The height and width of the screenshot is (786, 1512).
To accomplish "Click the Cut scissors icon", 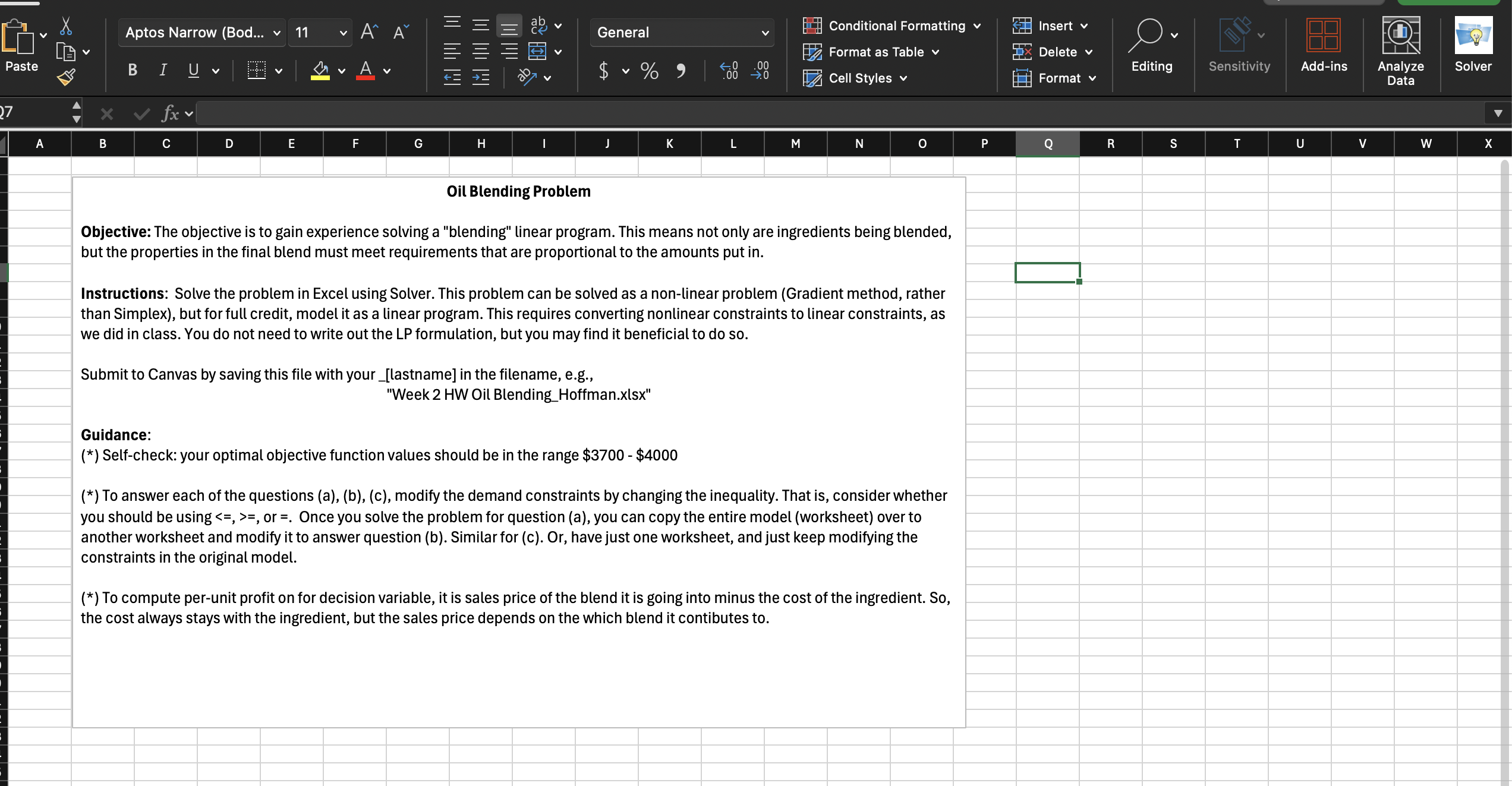I will pos(67,26).
